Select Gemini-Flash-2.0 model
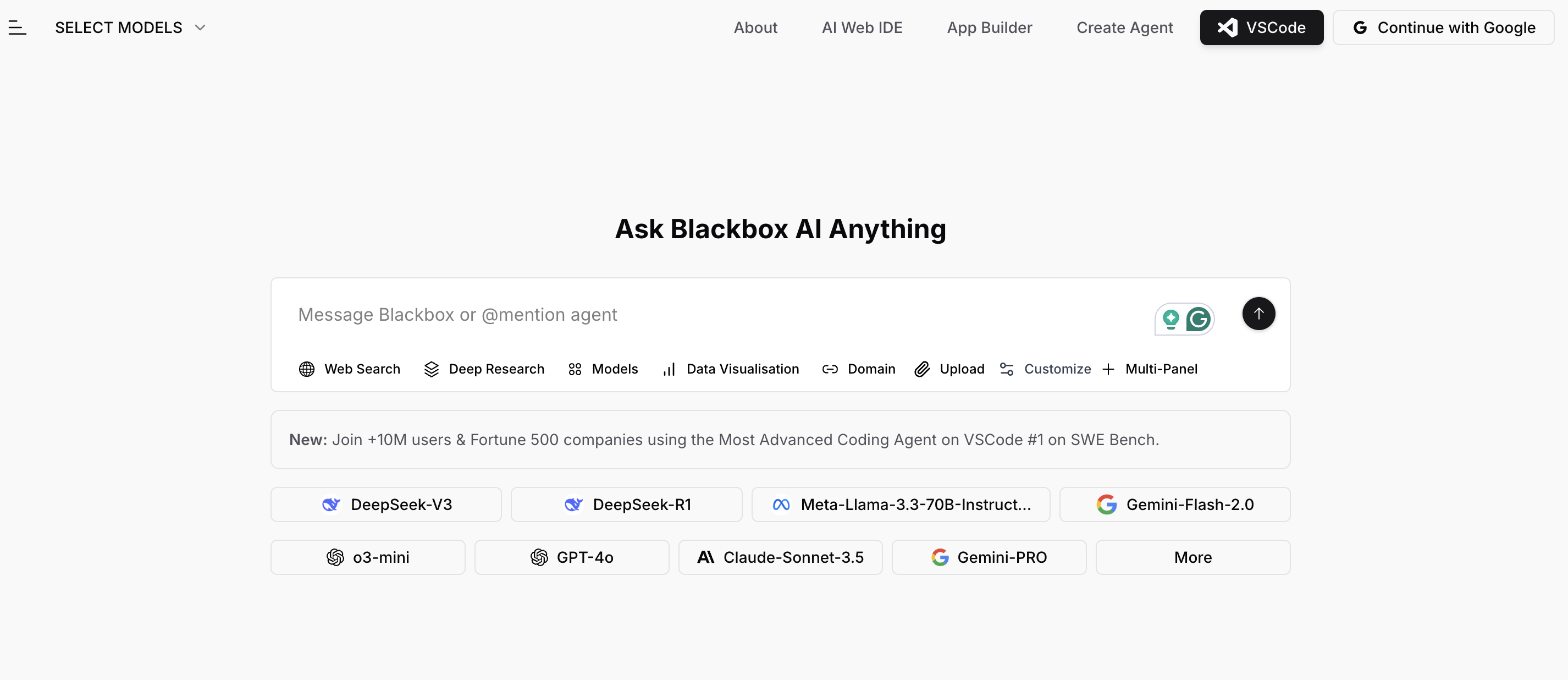 coord(1175,504)
